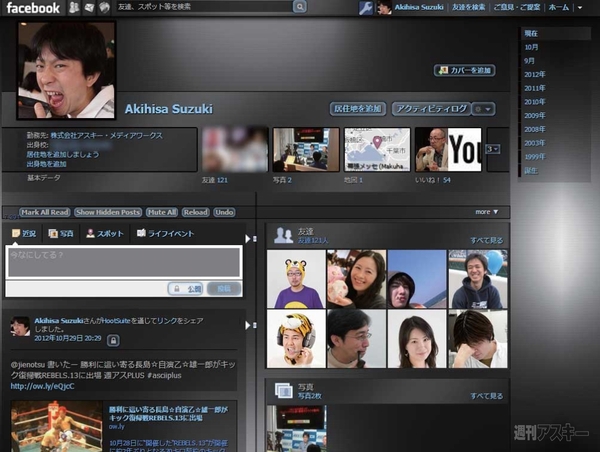Screen dimensions: 600x452
Task: Open the account dropdown arrow in top bar
Action: tap(580, 7)
